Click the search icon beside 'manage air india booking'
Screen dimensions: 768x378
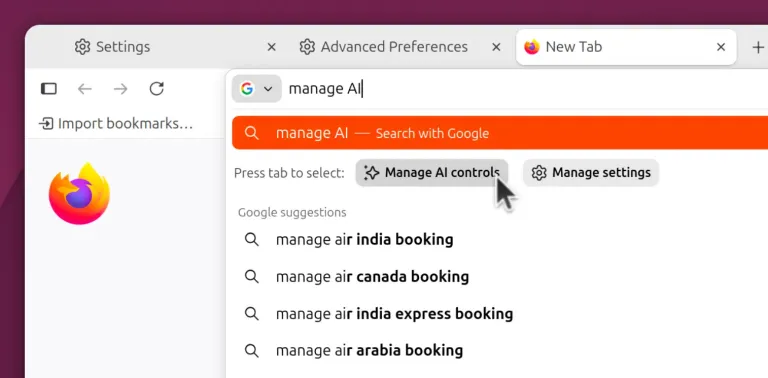[x=252, y=239]
